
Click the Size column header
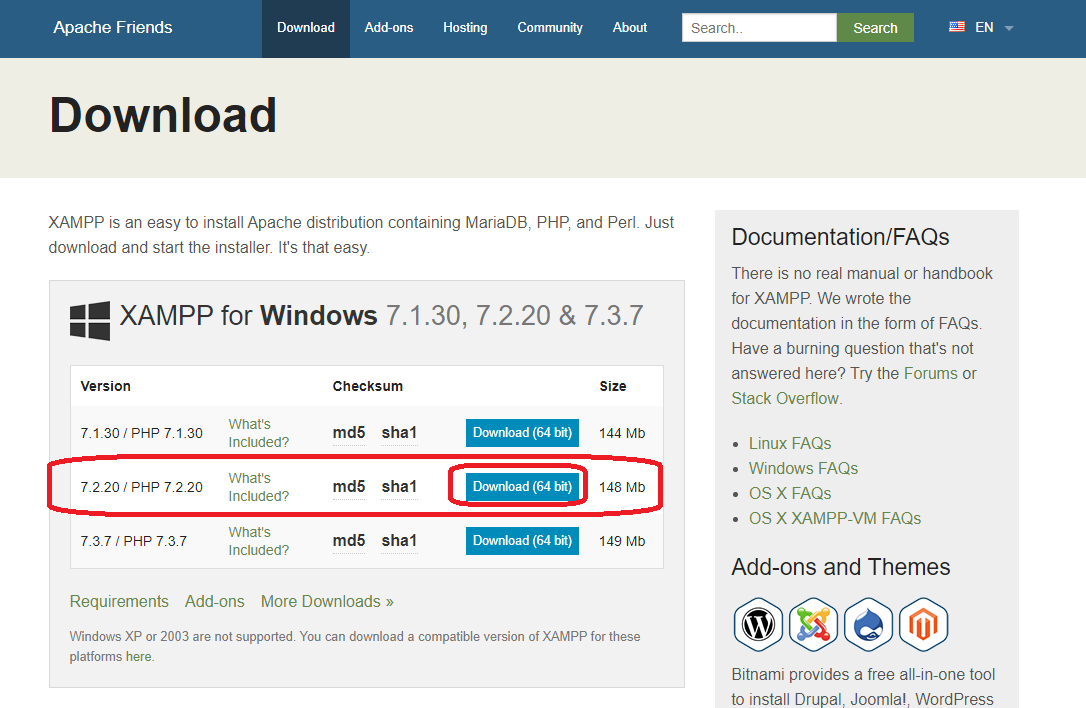click(613, 386)
